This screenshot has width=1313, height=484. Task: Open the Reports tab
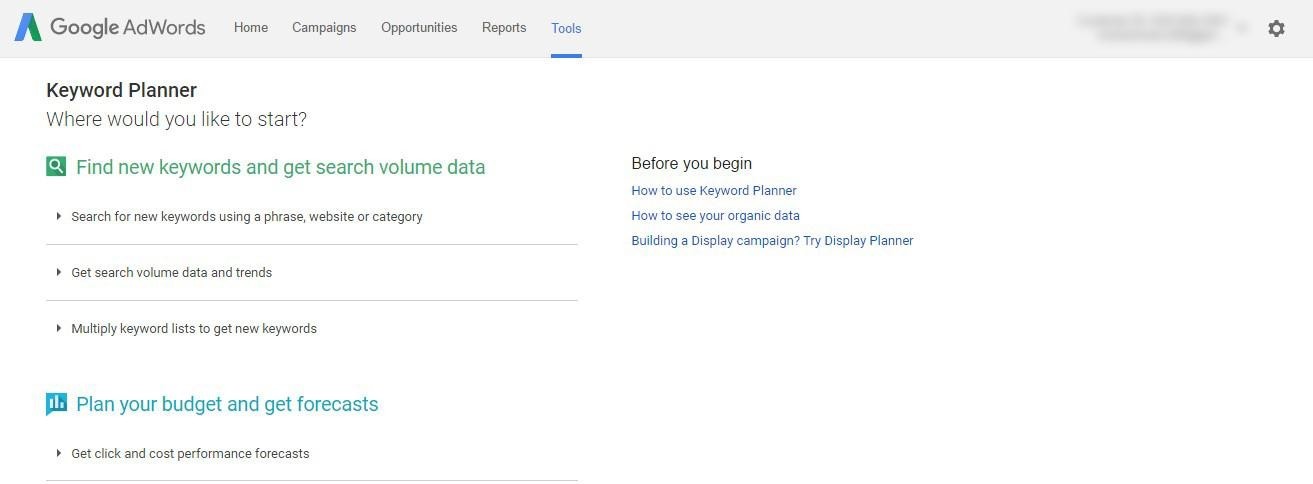pos(504,28)
